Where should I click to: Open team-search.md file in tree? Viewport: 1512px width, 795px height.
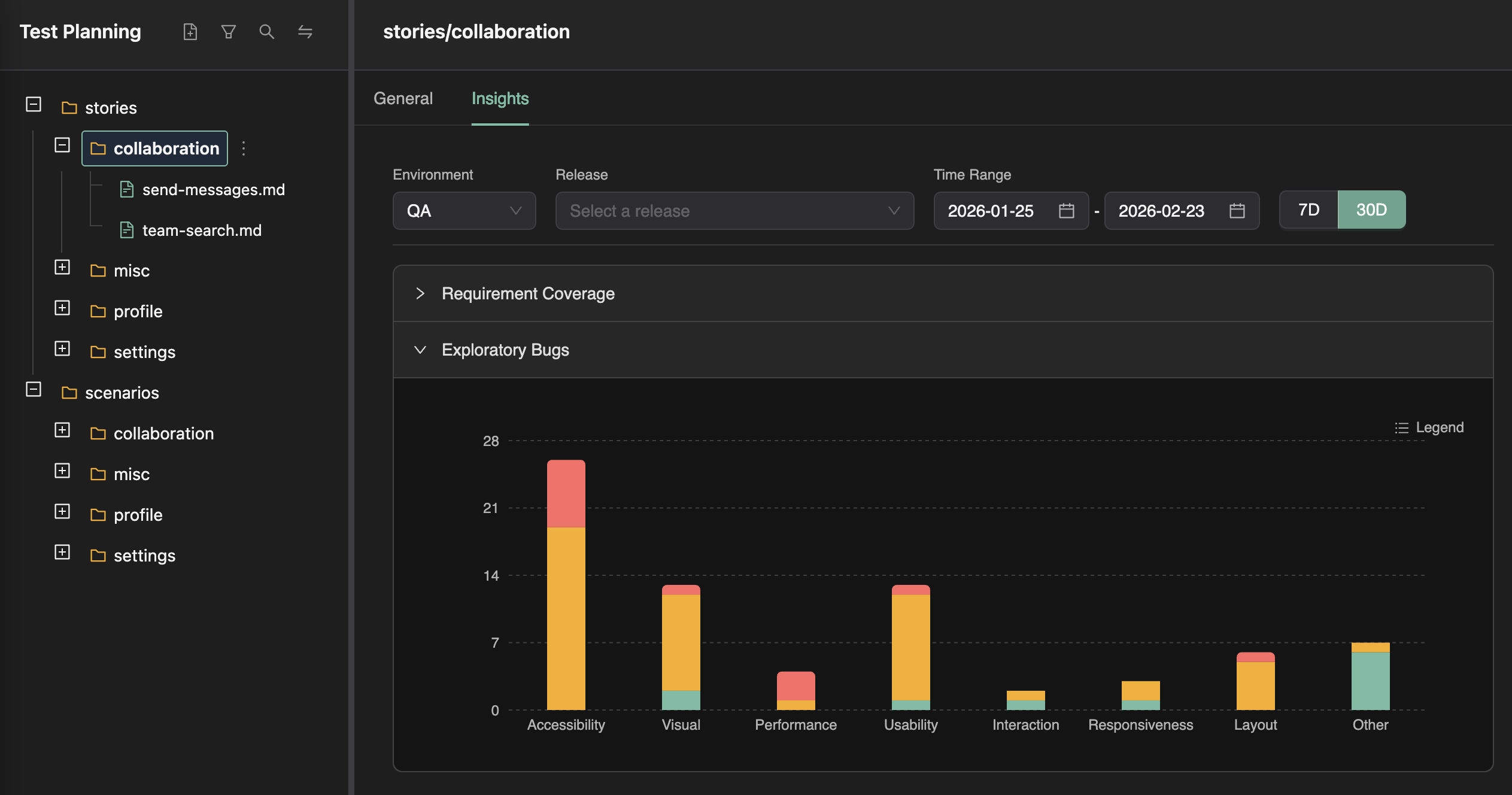point(201,230)
